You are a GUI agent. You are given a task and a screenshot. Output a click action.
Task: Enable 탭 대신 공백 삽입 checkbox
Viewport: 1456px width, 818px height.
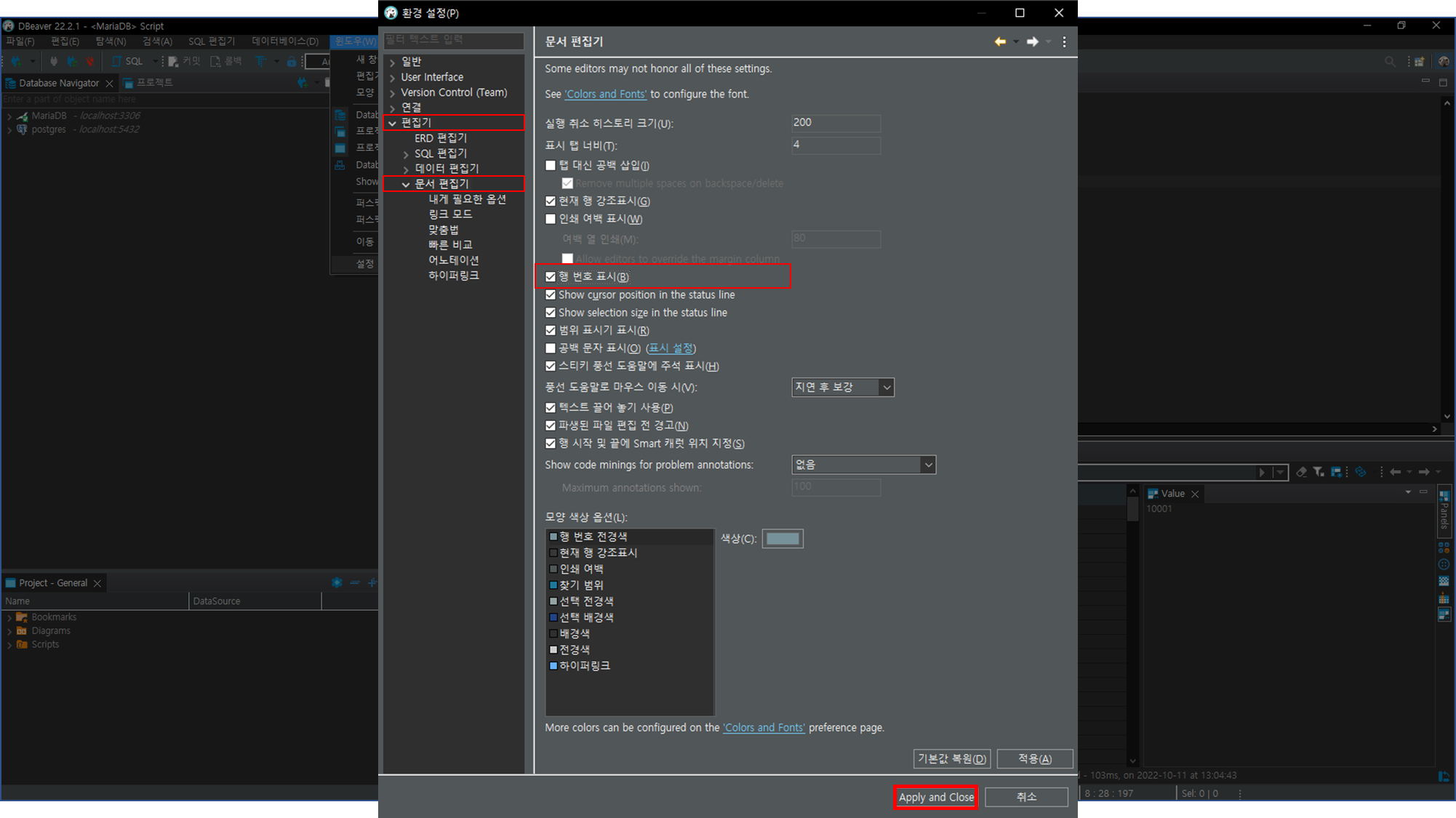(551, 166)
